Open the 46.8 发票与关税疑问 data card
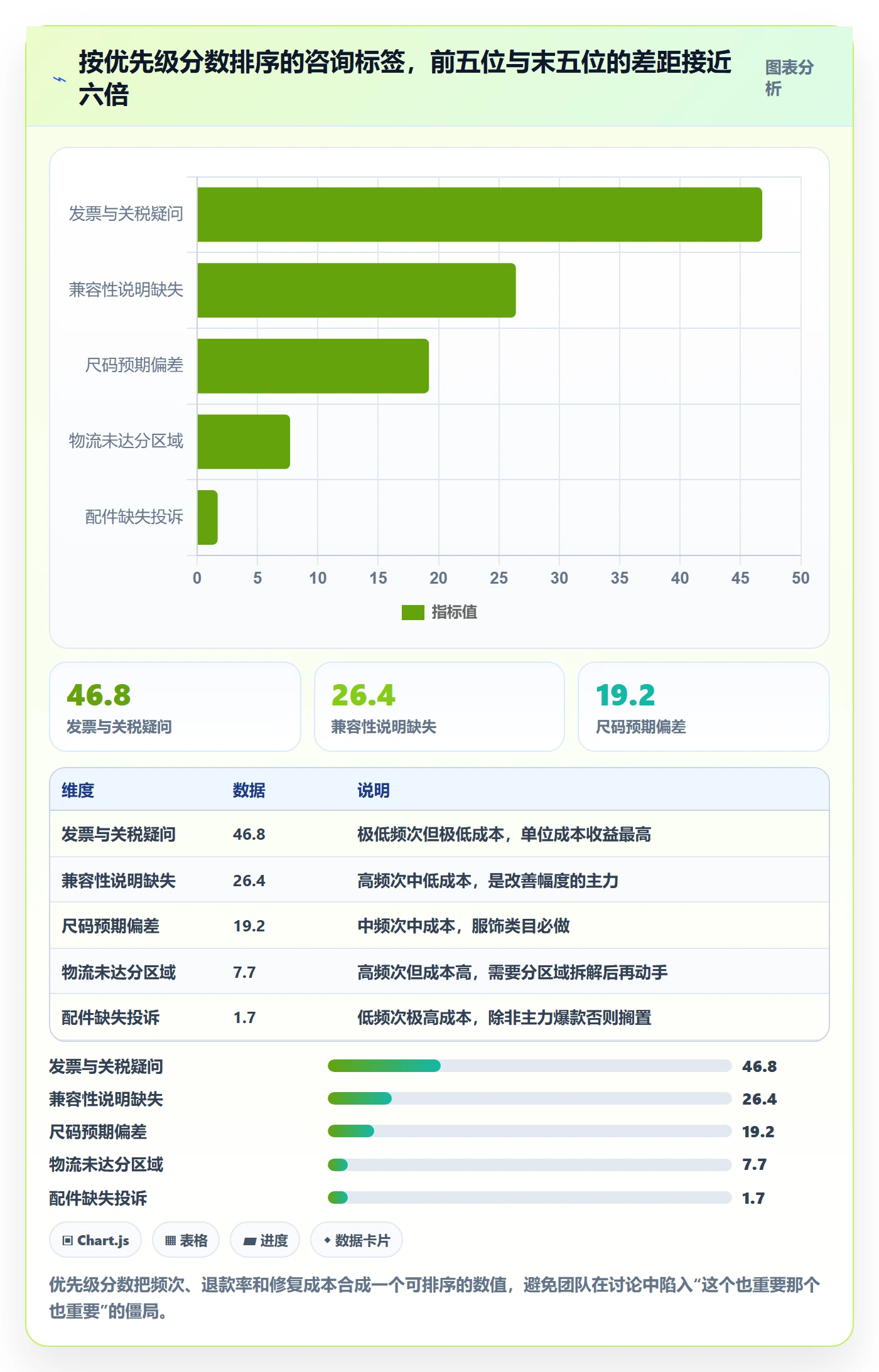Viewport: 879px width, 1372px height. pyautogui.click(x=175, y=707)
